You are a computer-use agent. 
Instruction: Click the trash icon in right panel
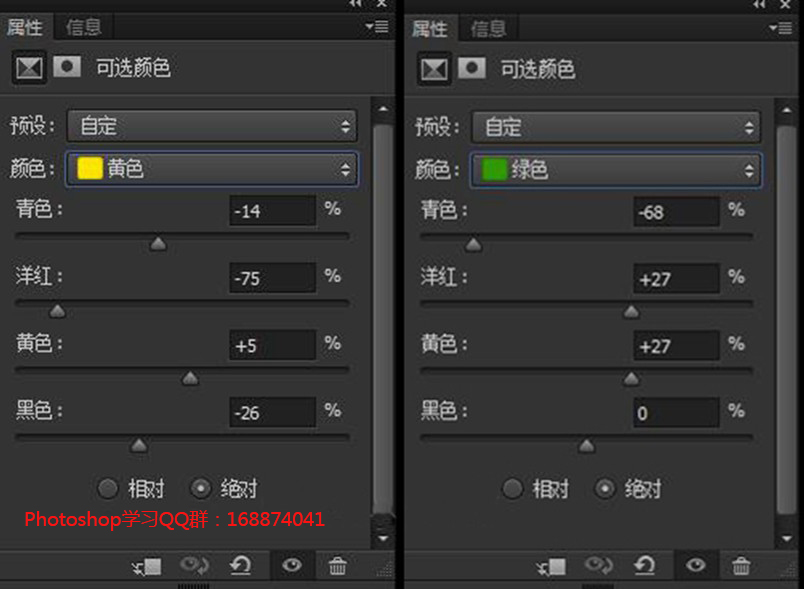click(x=741, y=566)
